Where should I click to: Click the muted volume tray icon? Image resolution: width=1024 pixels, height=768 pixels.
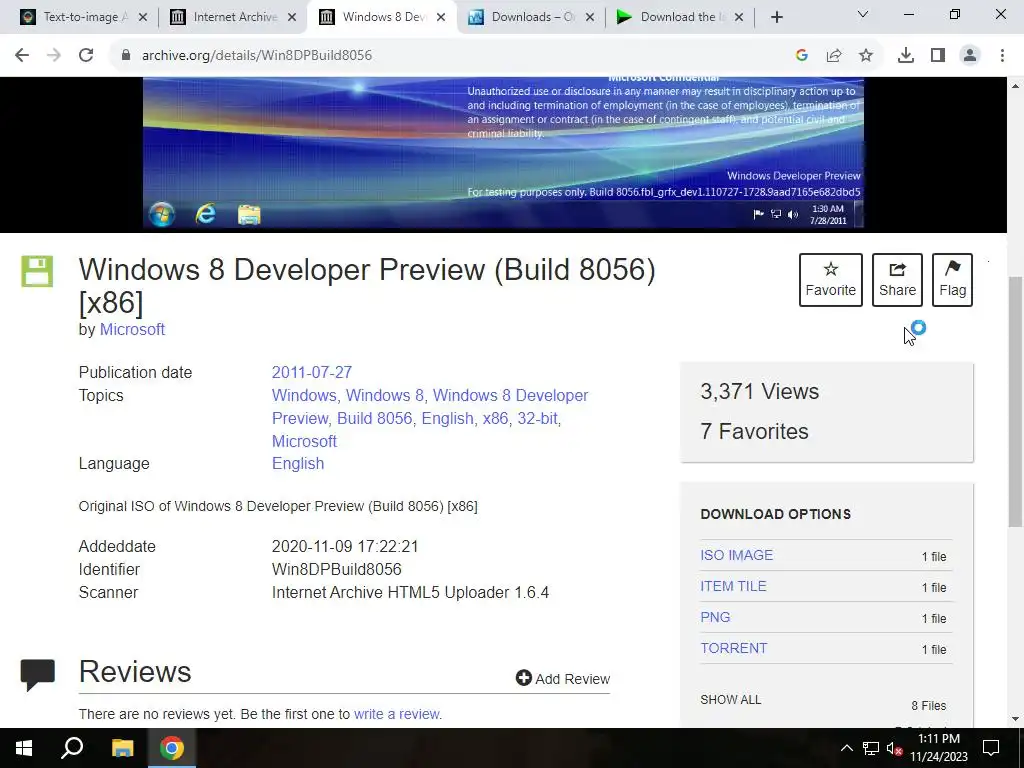894,748
